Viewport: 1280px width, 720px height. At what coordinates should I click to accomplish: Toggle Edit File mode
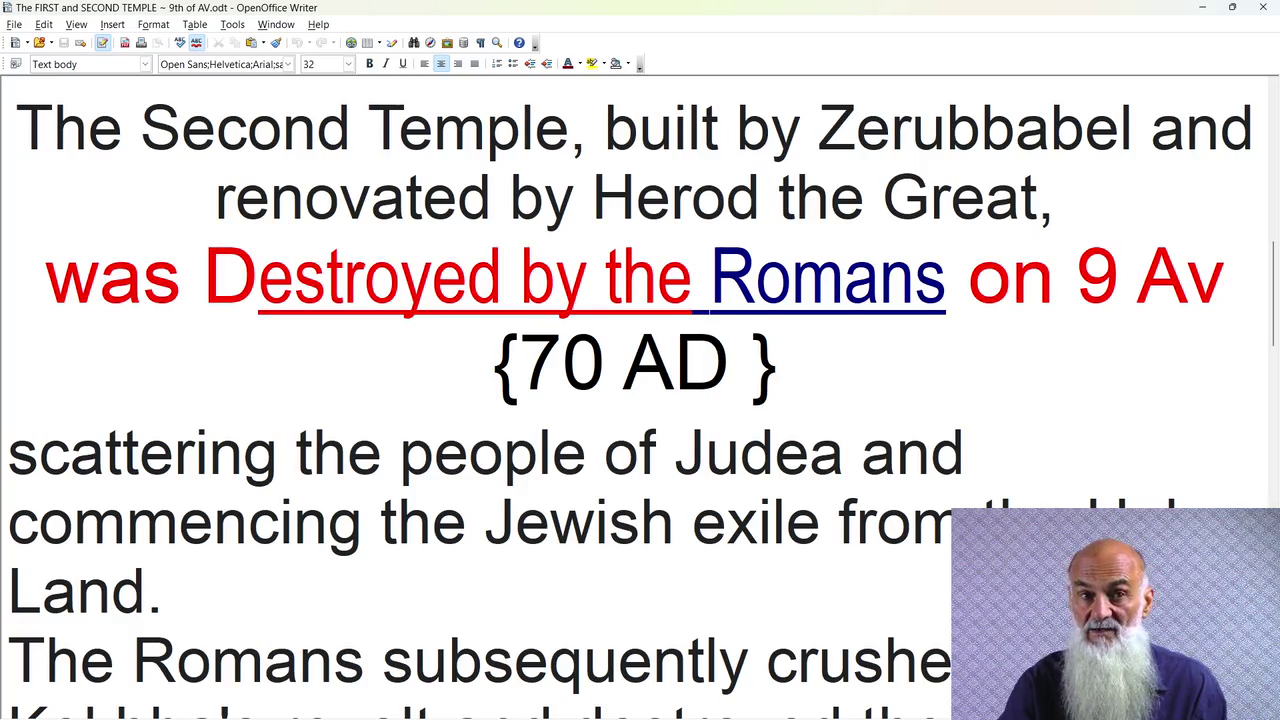click(x=102, y=43)
